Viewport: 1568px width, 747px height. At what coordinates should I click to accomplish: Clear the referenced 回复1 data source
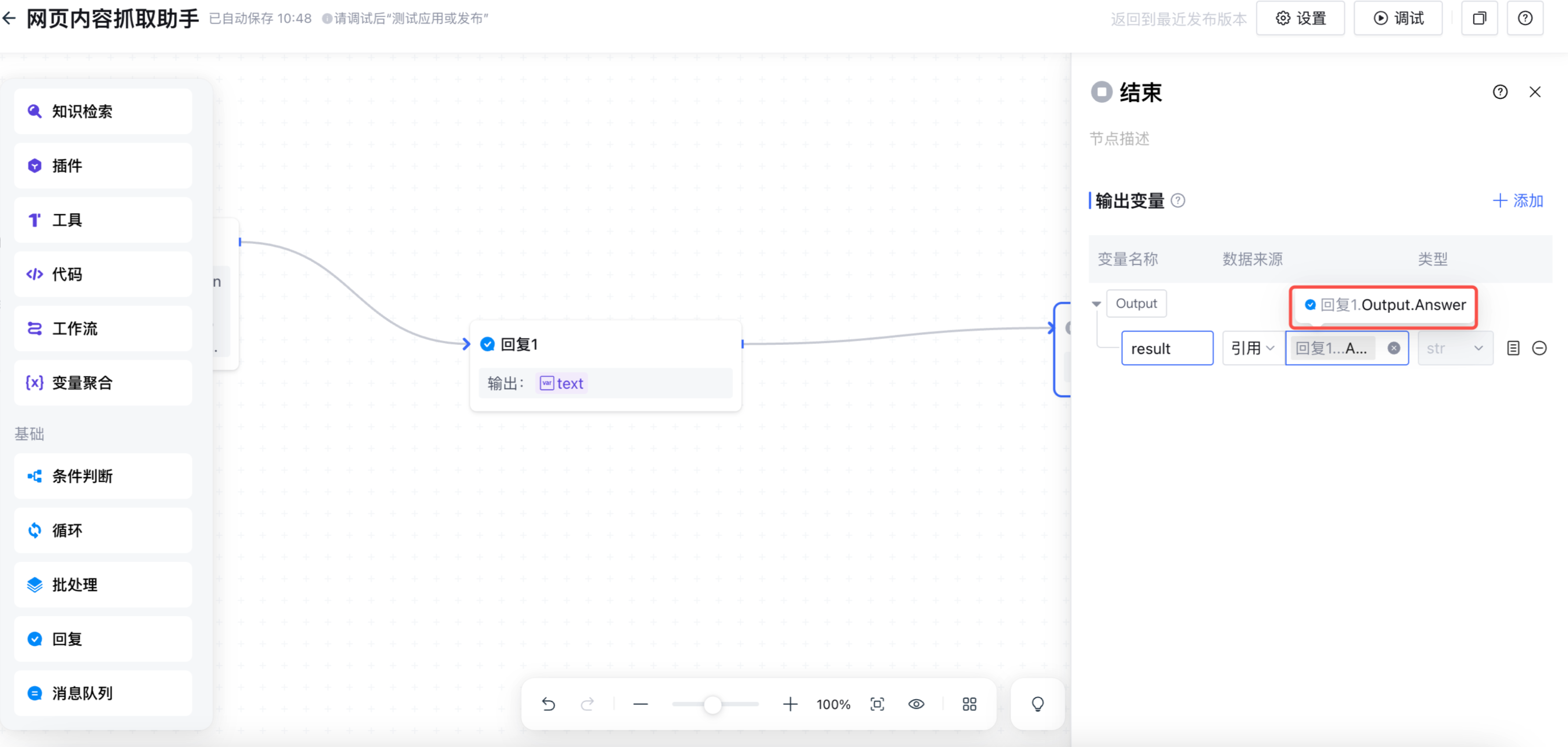coord(1393,348)
